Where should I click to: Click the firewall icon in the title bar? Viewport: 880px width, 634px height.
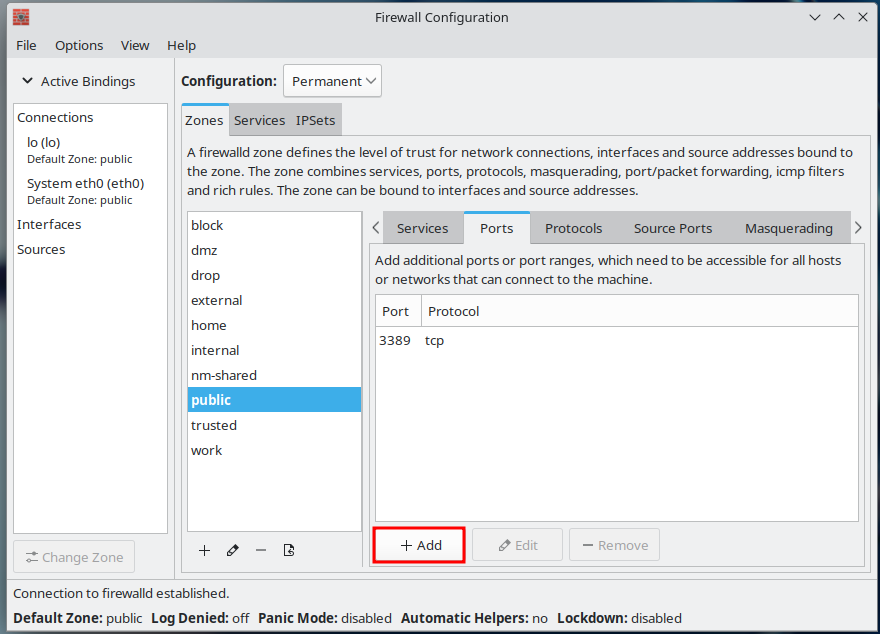click(x=20, y=17)
